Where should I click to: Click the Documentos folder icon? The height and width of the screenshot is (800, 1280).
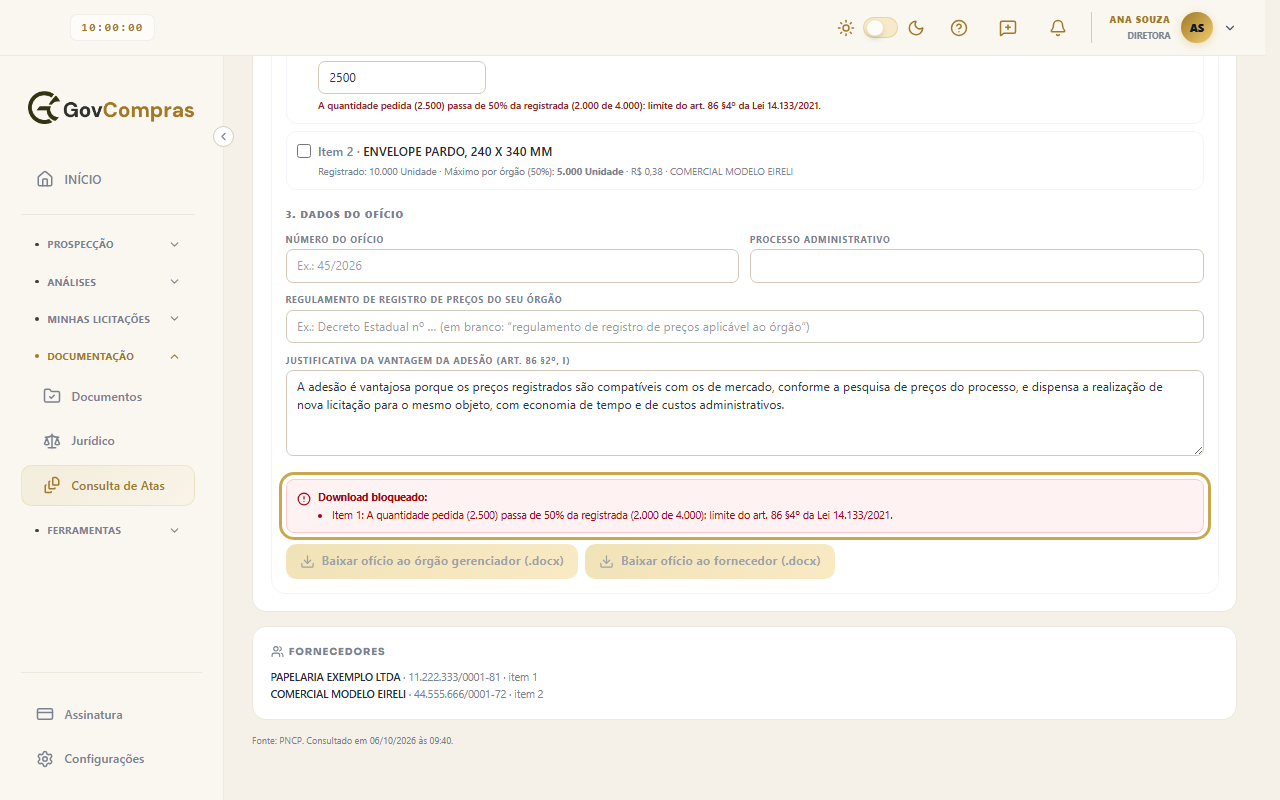52,397
